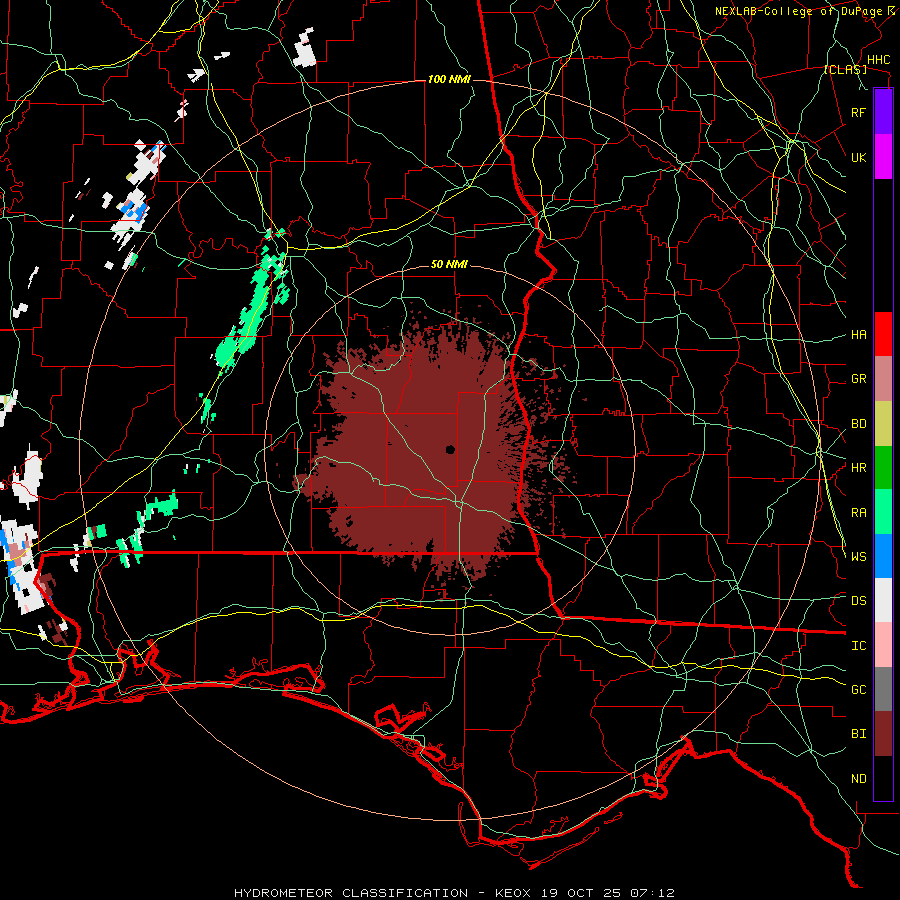
Task: Click the RA bright green legend swatch
Action: (x=883, y=511)
